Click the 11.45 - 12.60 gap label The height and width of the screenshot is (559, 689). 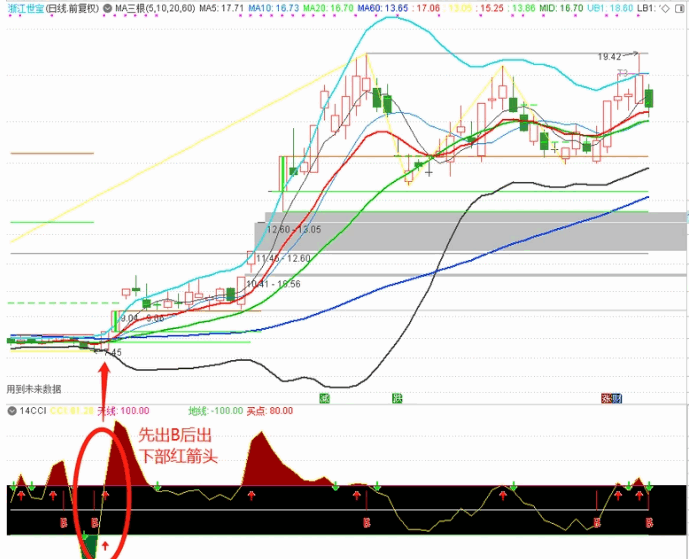(283, 258)
